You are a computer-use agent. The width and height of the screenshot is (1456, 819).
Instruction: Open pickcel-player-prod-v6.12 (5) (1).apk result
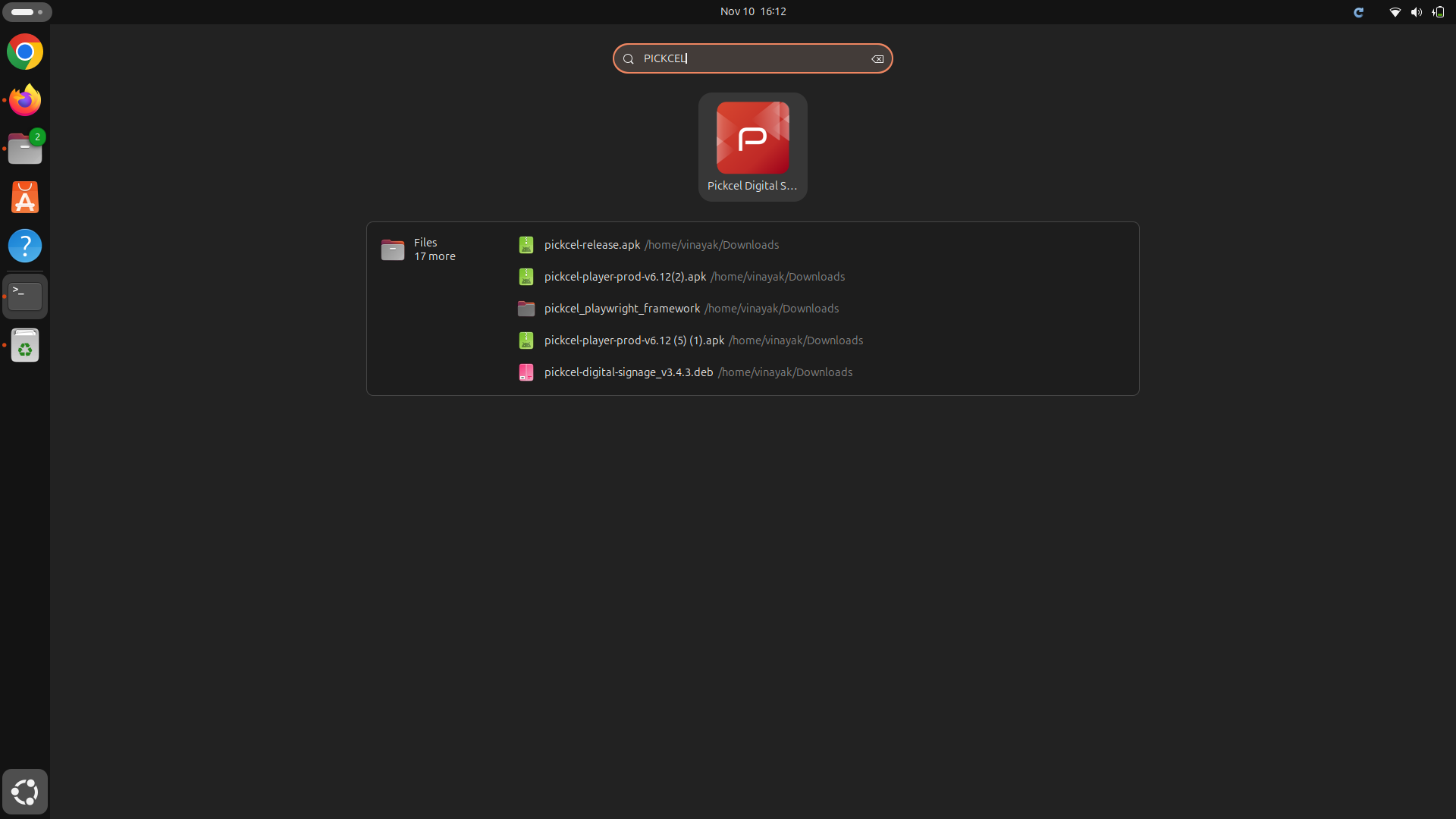pyautogui.click(x=634, y=340)
